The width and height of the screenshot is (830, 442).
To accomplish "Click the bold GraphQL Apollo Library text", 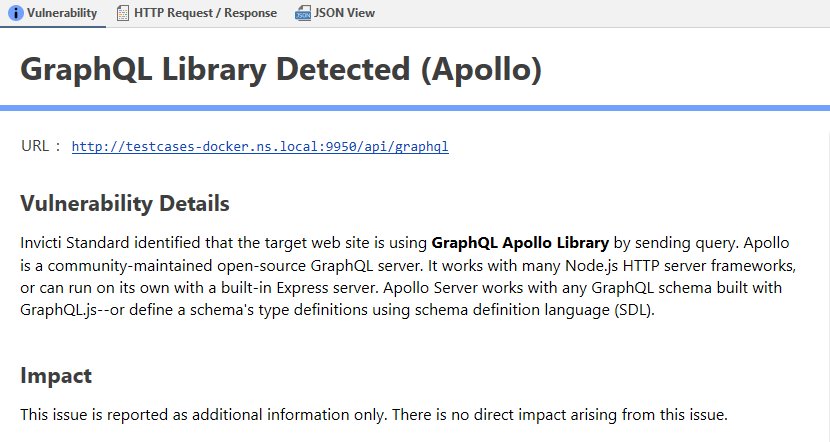I will click(x=520, y=242).
